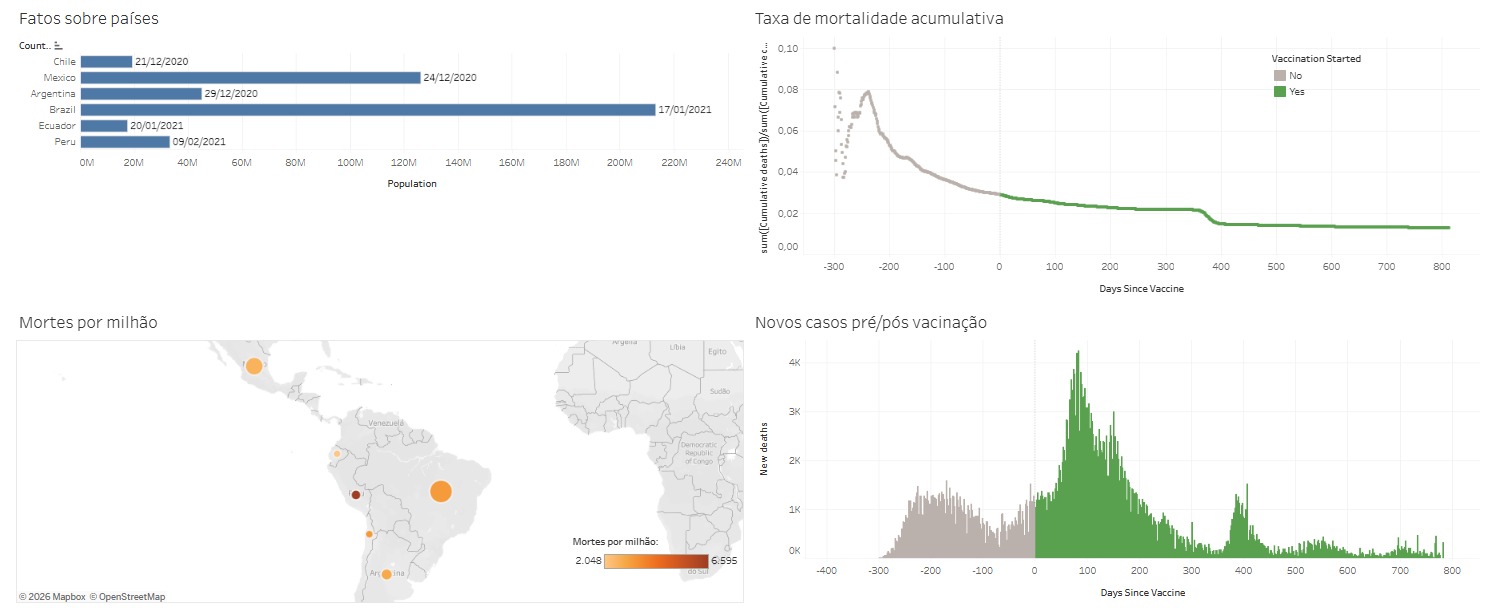Click the 'Count..' column header
This screenshot has width=1485, height=608.
[x=34, y=46]
